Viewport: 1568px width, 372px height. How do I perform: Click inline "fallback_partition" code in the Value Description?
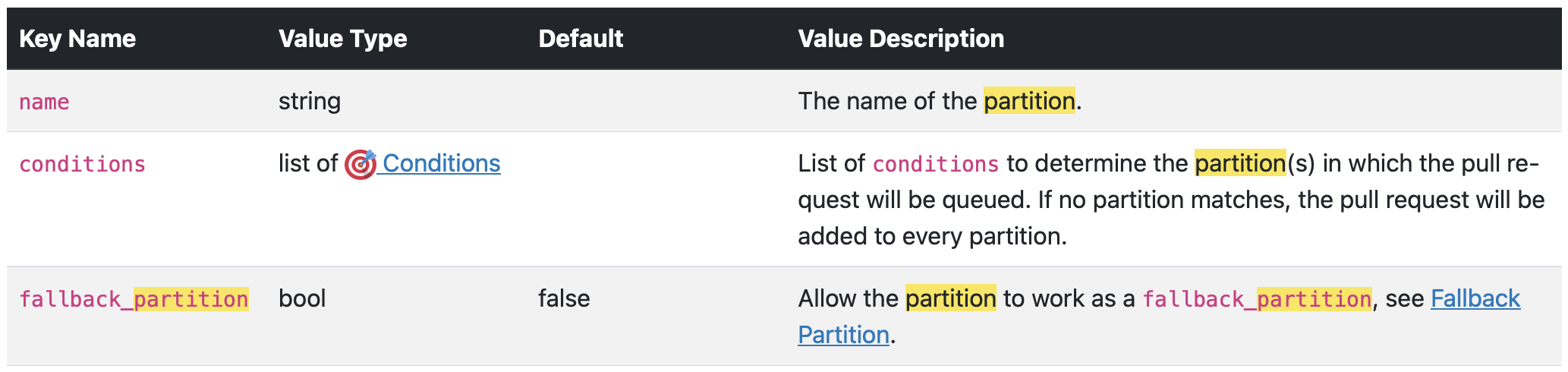(x=1257, y=299)
